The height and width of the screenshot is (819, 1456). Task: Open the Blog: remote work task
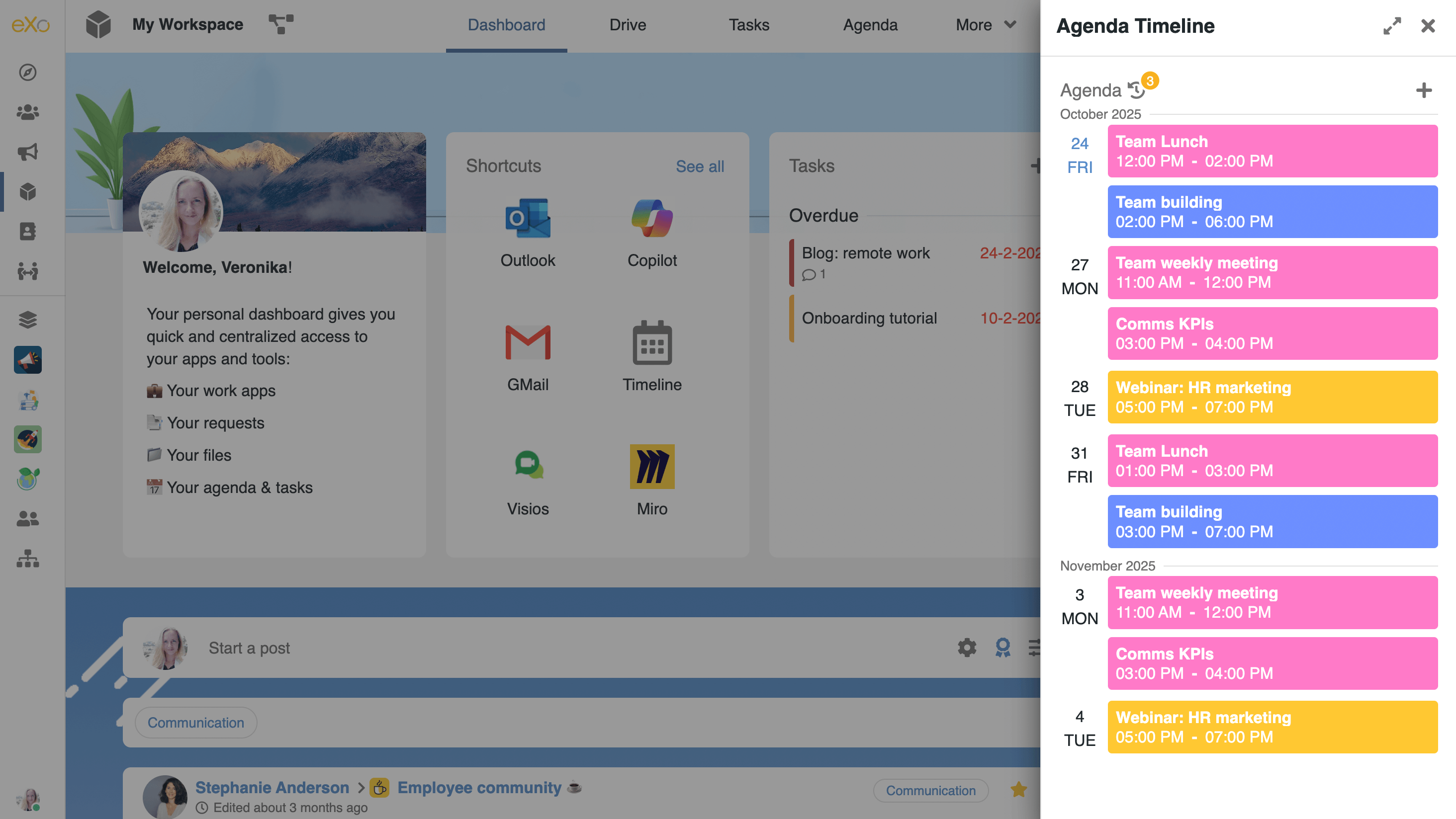point(865,253)
